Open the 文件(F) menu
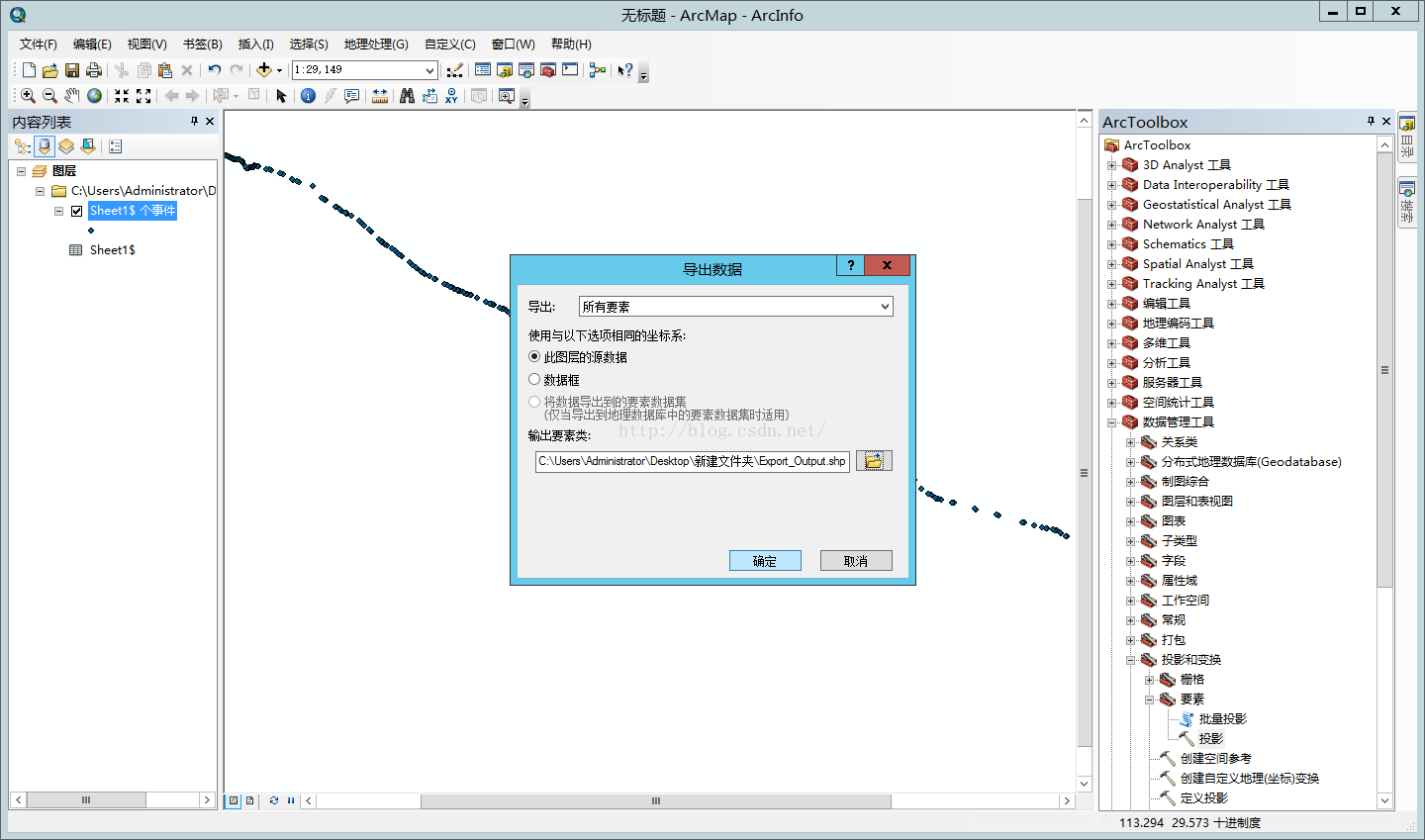 (x=39, y=45)
